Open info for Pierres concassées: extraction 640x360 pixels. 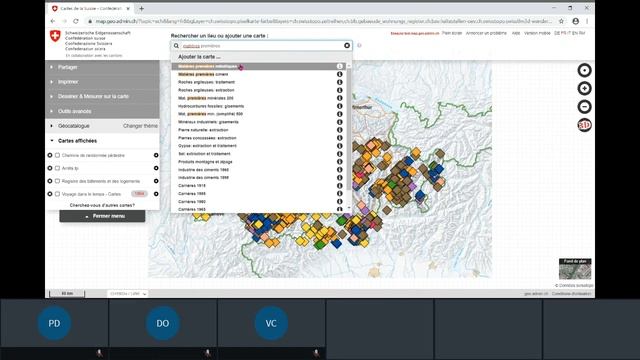pyautogui.click(x=340, y=138)
